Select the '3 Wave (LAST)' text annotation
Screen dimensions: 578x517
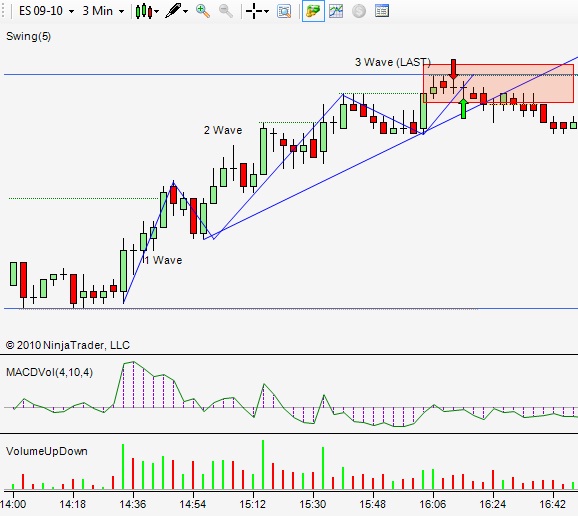pos(393,62)
